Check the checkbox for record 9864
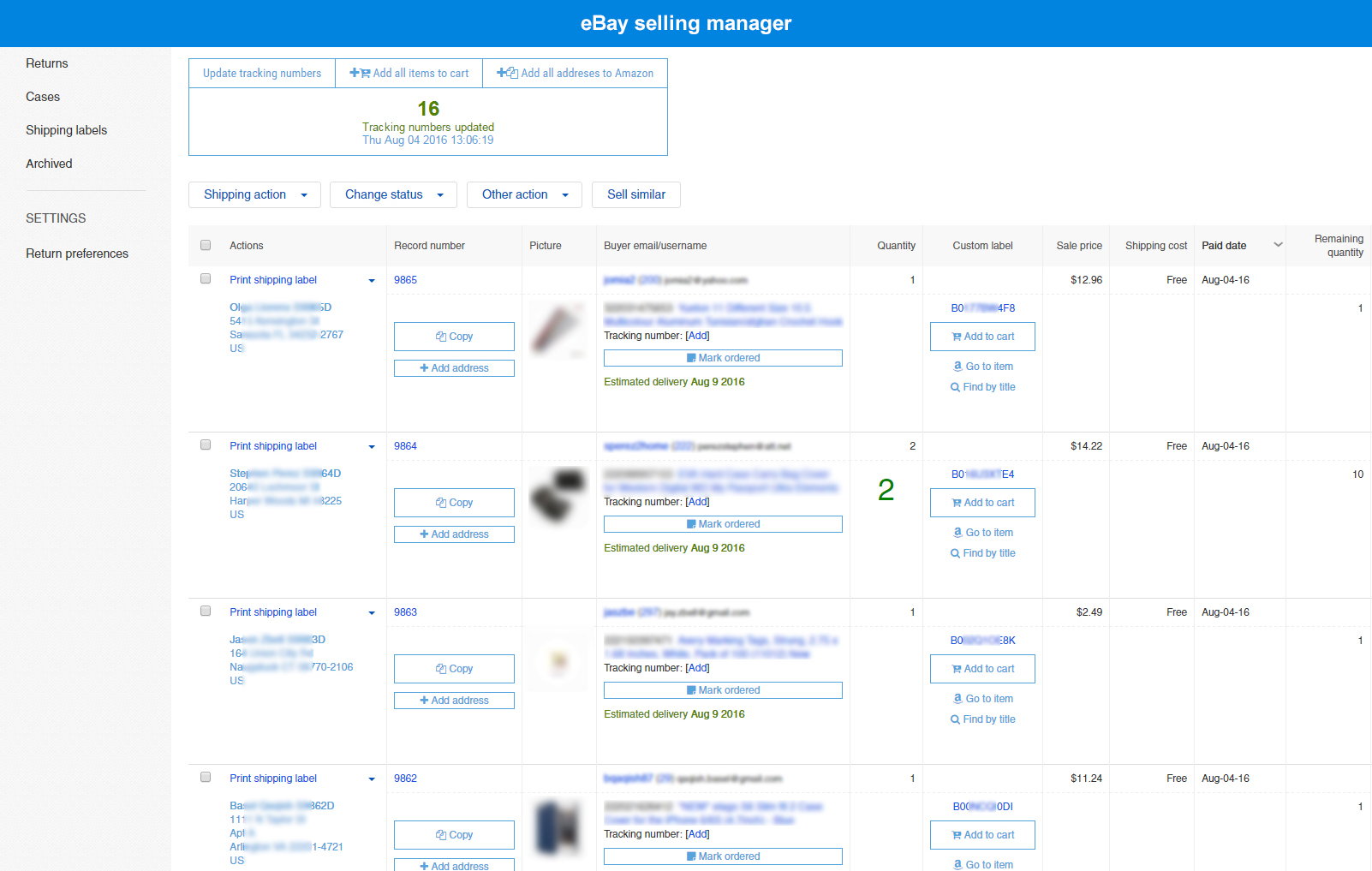This screenshot has width=1372, height=871. pyautogui.click(x=206, y=444)
